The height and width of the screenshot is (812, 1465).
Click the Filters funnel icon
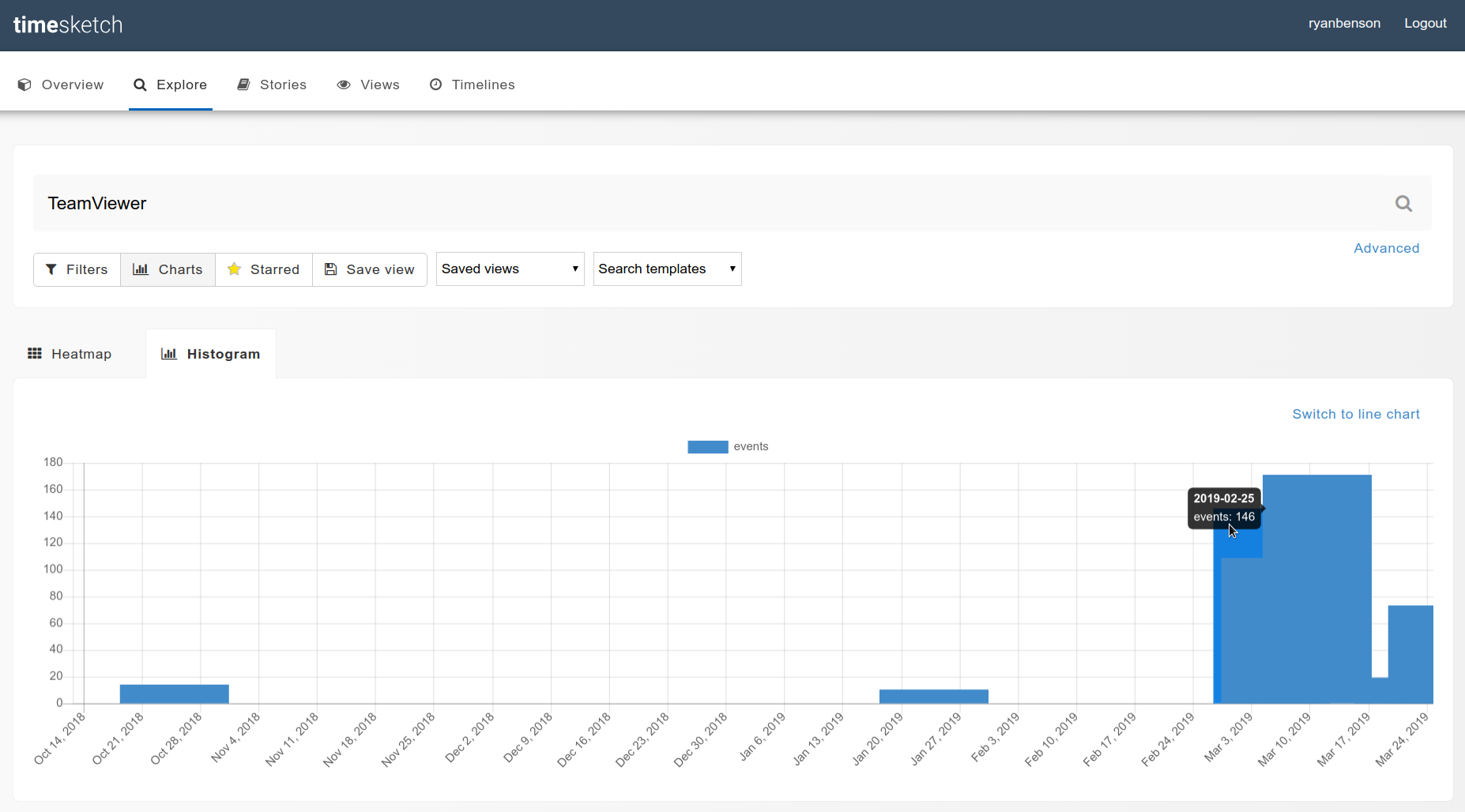tap(51, 269)
